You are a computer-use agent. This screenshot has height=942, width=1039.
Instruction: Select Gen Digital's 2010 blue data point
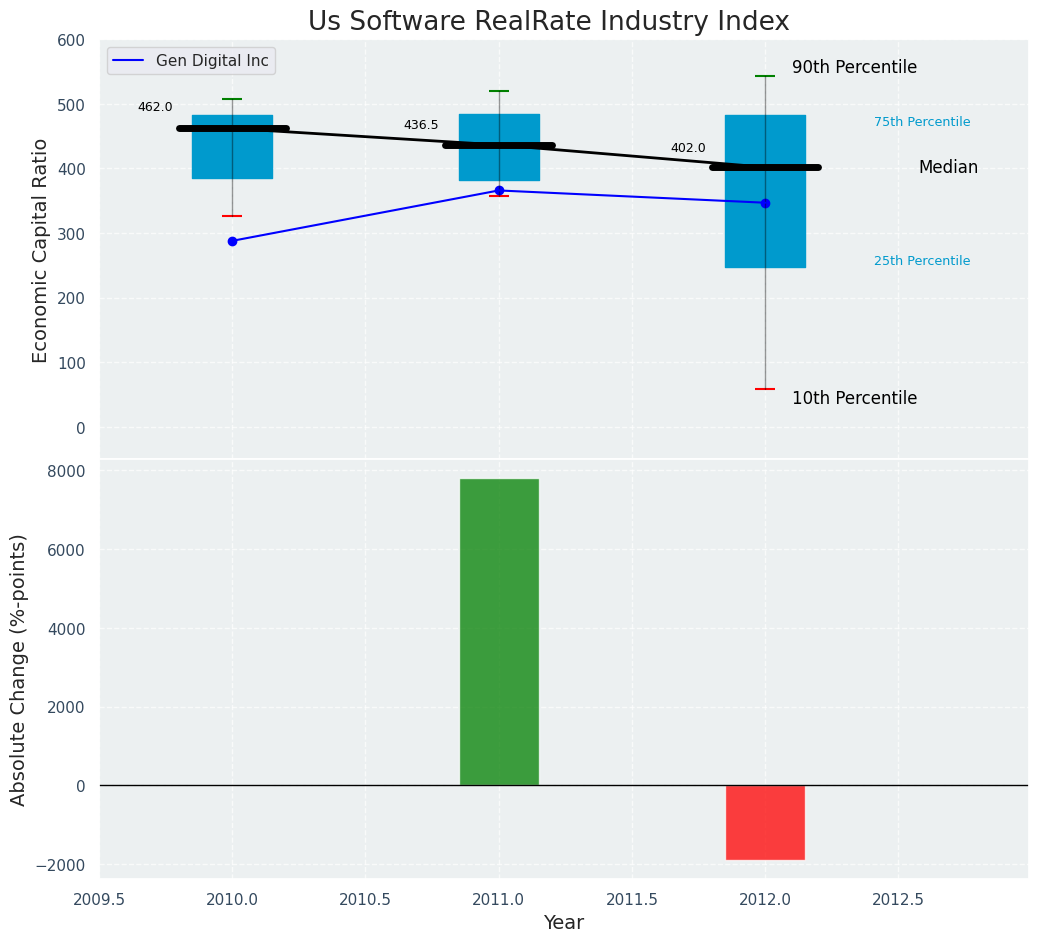coord(232,241)
